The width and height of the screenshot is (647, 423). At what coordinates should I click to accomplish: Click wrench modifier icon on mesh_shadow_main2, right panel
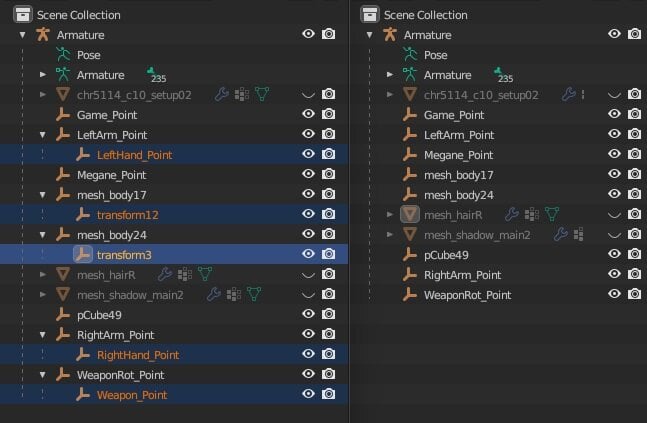(x=561, y=234)
